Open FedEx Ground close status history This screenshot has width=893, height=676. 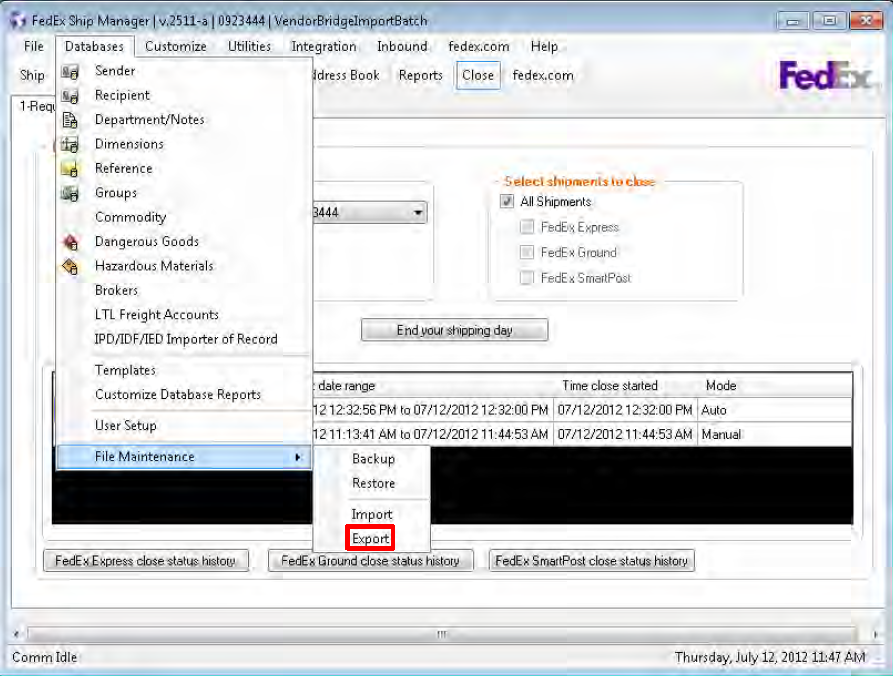pos(370,561)
